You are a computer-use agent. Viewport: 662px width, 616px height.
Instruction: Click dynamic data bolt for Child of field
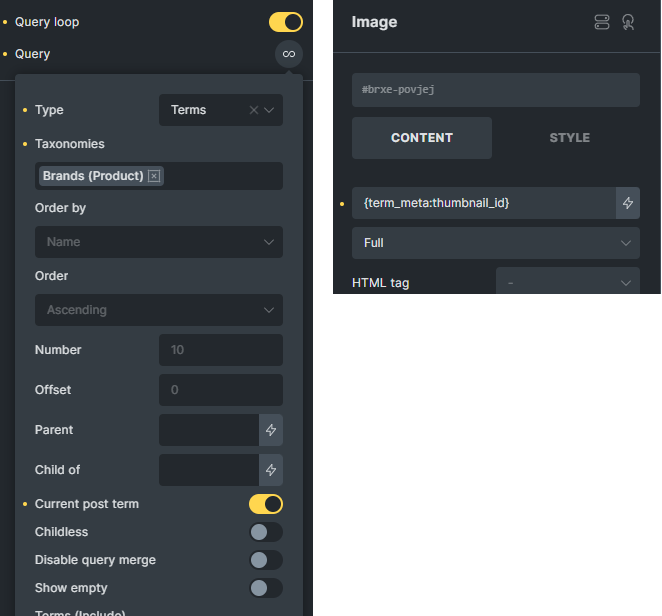click(271, 470)
